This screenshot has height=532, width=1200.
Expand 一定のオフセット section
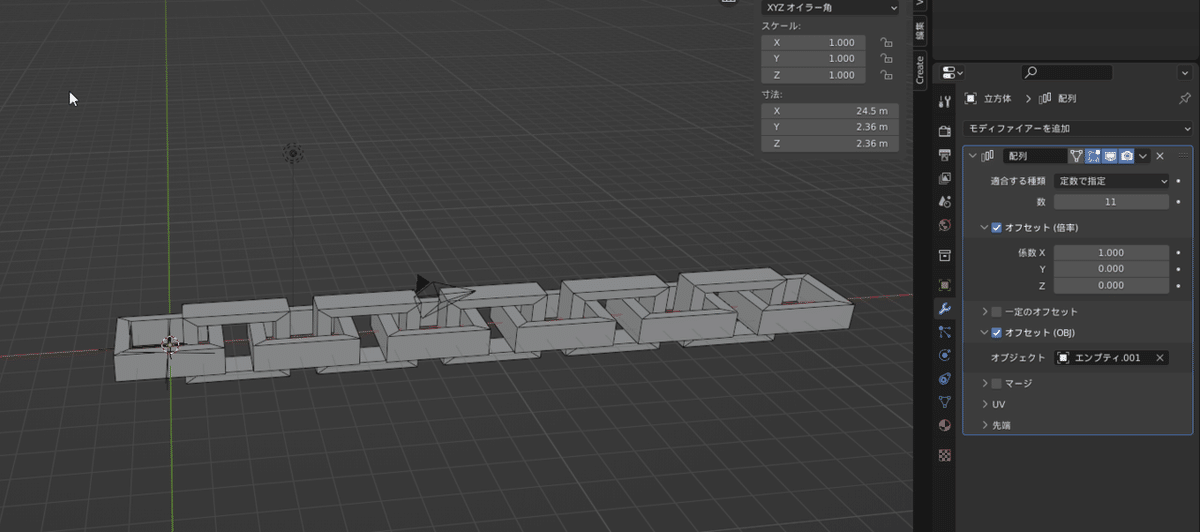[x=985, y=312]
